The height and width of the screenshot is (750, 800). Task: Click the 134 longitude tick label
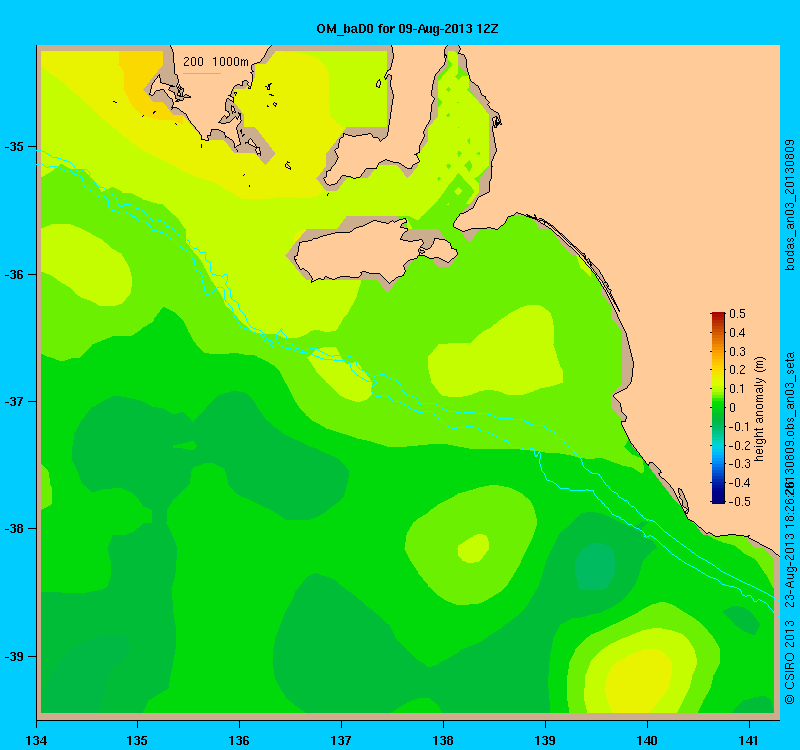pos(36,740)
